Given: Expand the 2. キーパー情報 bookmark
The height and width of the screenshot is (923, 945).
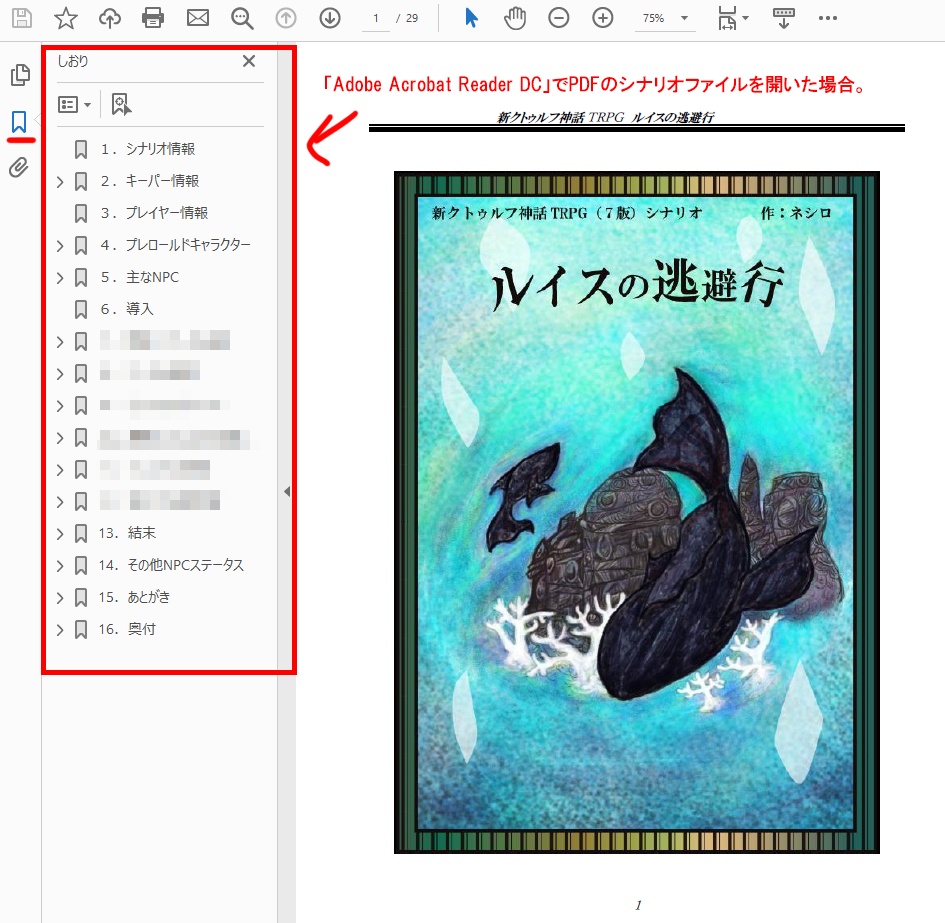Looking at the screenshot, I should click(x=60, y=180).
